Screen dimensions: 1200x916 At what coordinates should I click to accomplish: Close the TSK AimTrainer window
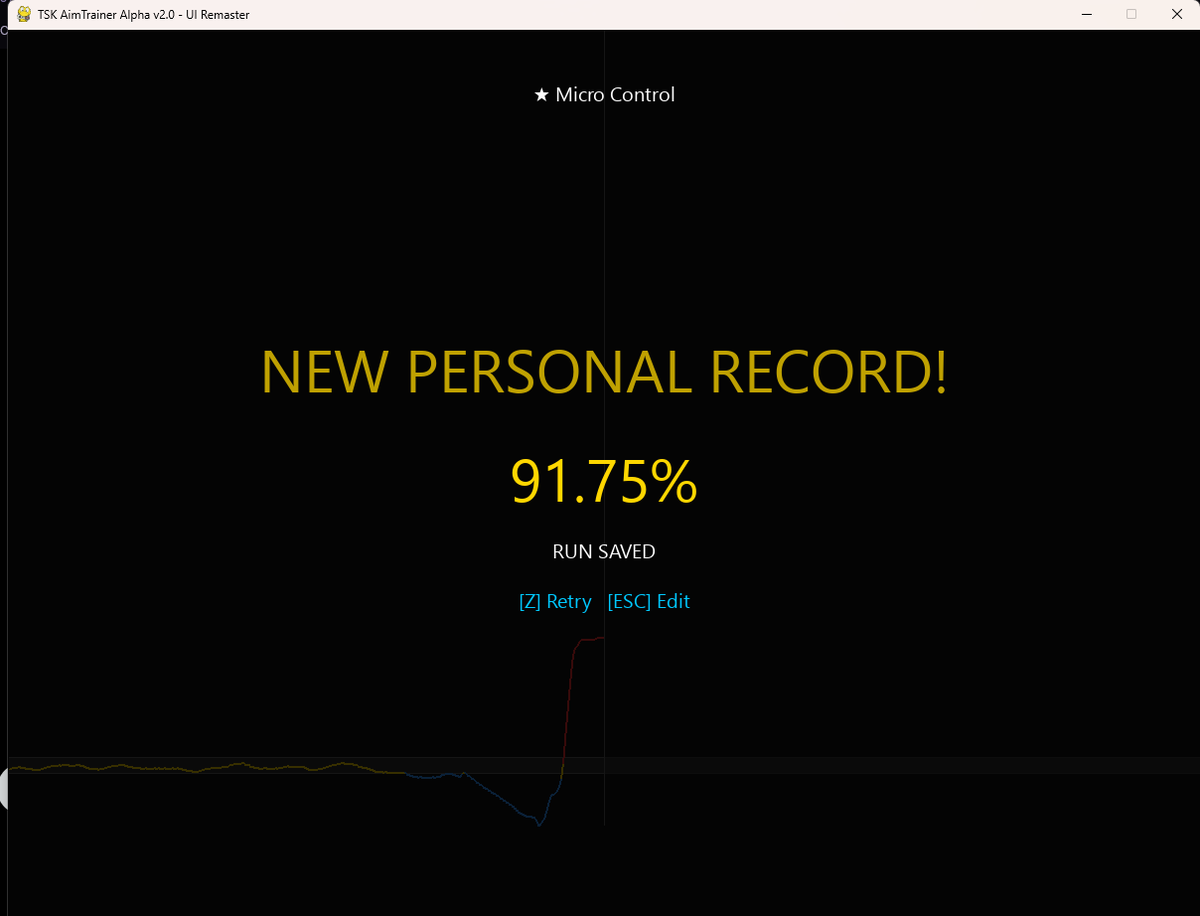pos(1177,14)
